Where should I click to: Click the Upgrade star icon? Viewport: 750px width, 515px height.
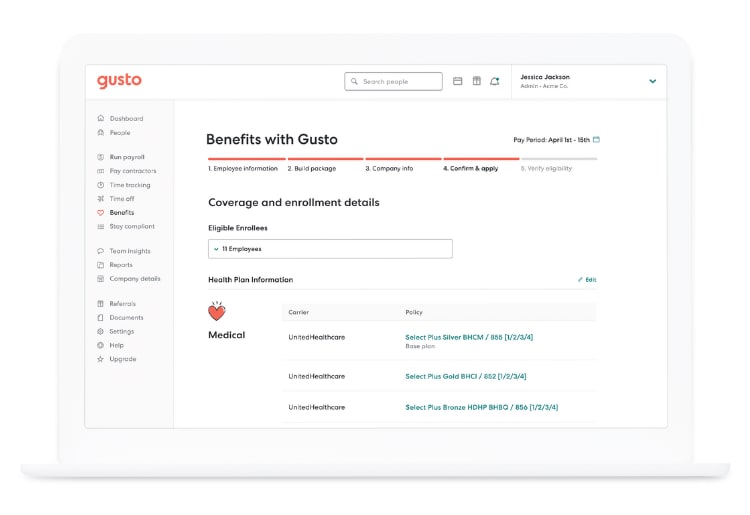point(100,359)
